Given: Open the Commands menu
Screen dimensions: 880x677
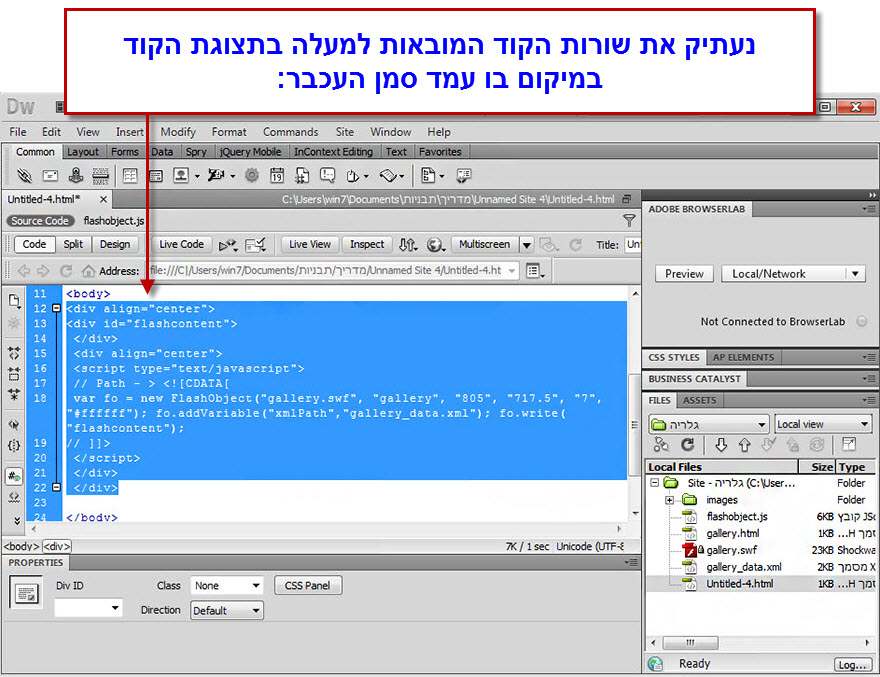Looking at the screenshot, I should click(290, 132).
